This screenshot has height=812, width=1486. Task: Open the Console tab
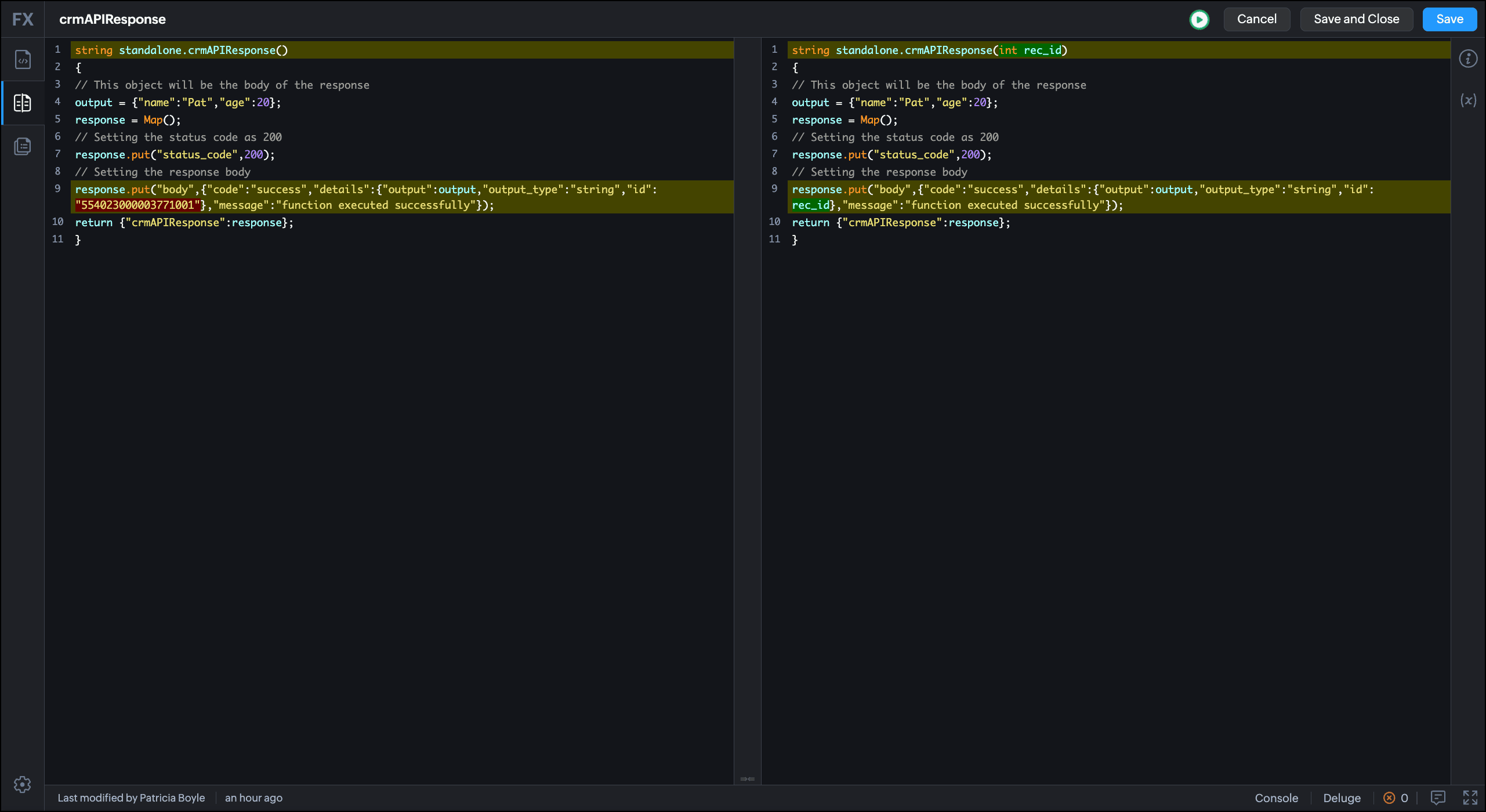point(1276,798)
